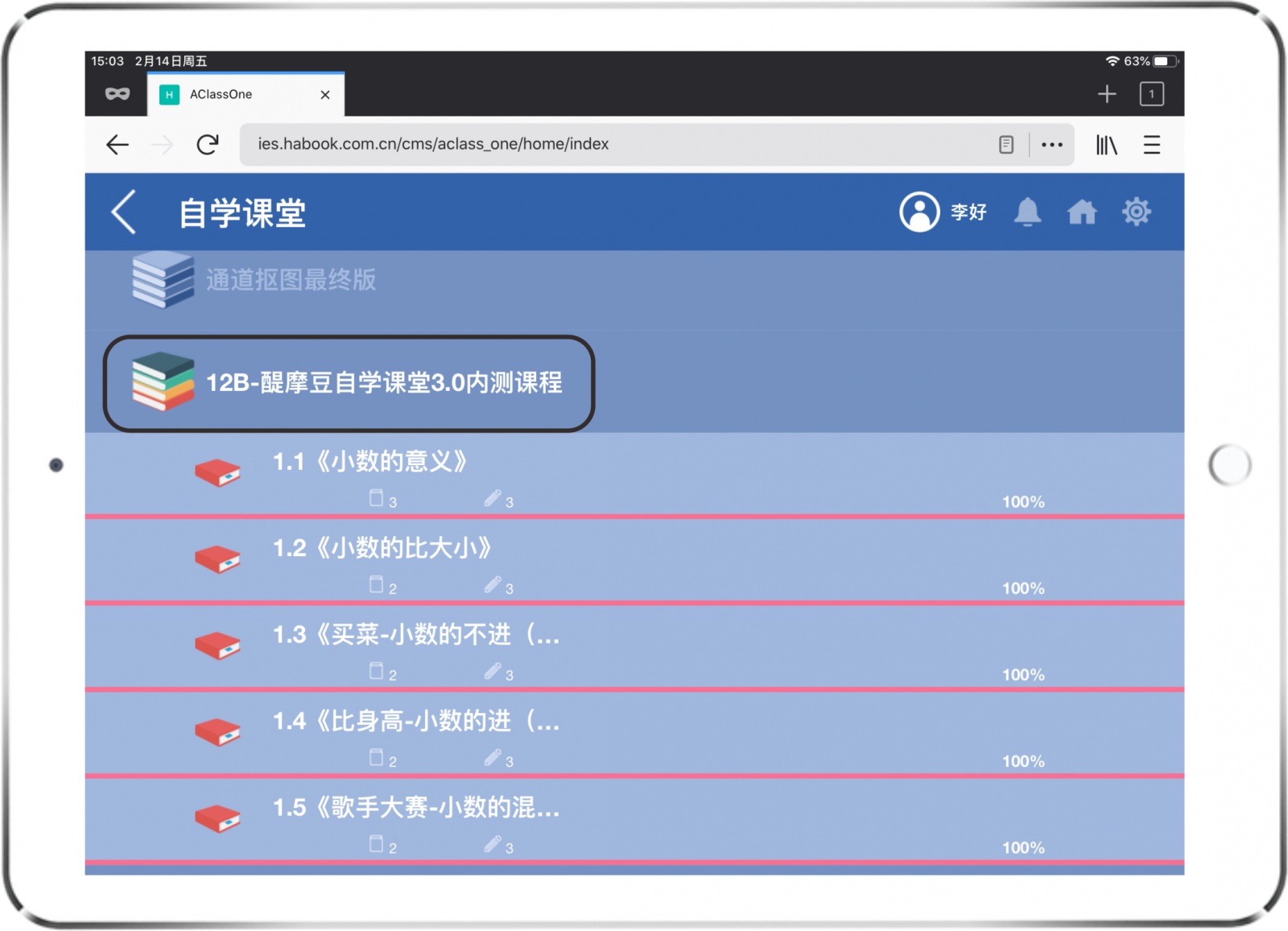Tap the back chevron beside 自学课堂

pyautogui.click(x=124, y=212)
